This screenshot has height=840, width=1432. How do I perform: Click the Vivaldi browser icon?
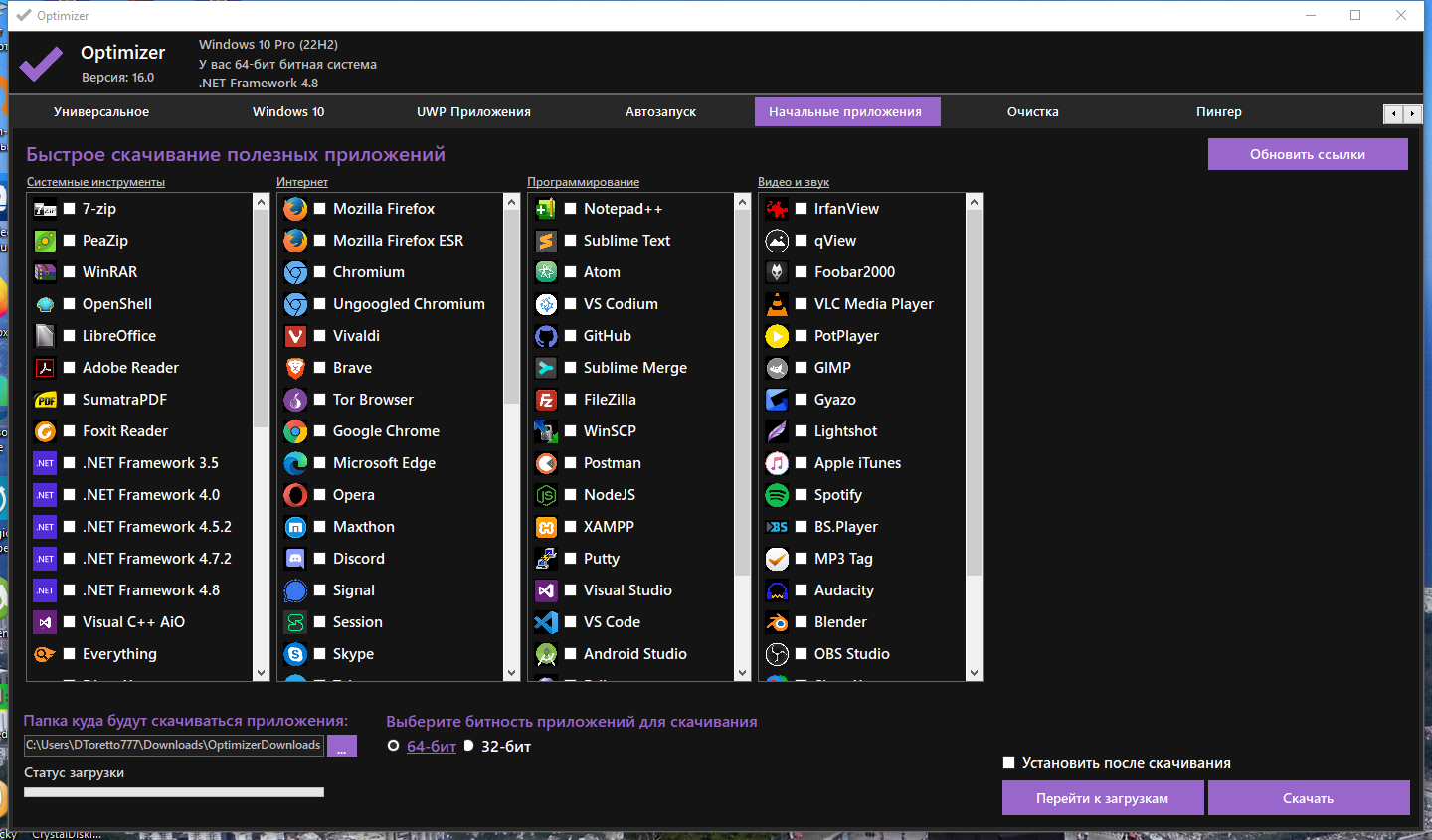(x=295, y=336)
